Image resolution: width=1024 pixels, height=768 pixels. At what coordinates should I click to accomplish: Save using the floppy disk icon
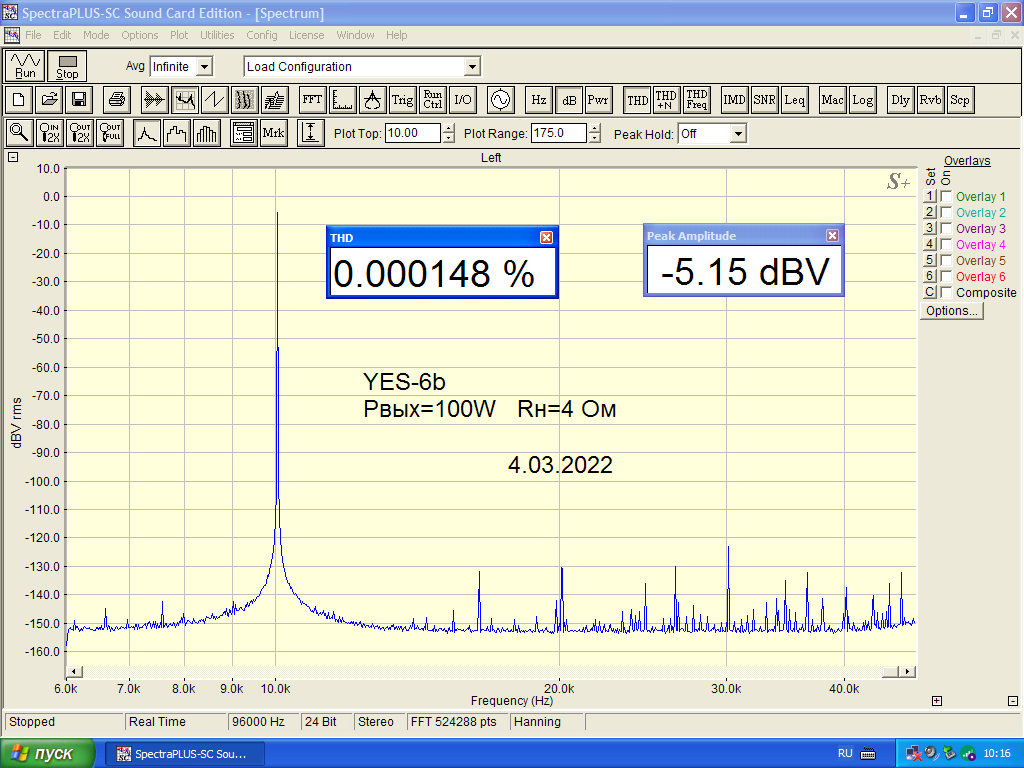tap(79, 100)
